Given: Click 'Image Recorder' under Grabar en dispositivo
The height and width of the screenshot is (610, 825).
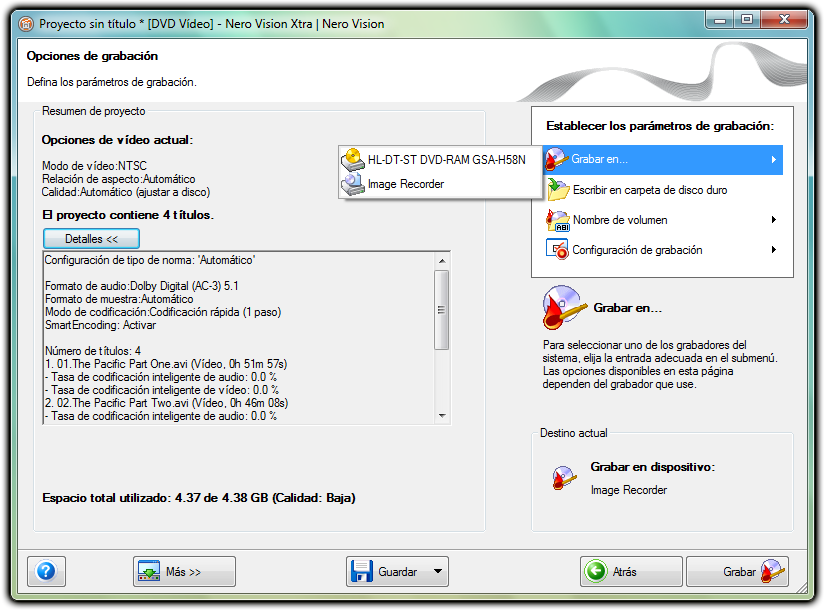Looking at the screenshot, I should [x=629, y=490].
